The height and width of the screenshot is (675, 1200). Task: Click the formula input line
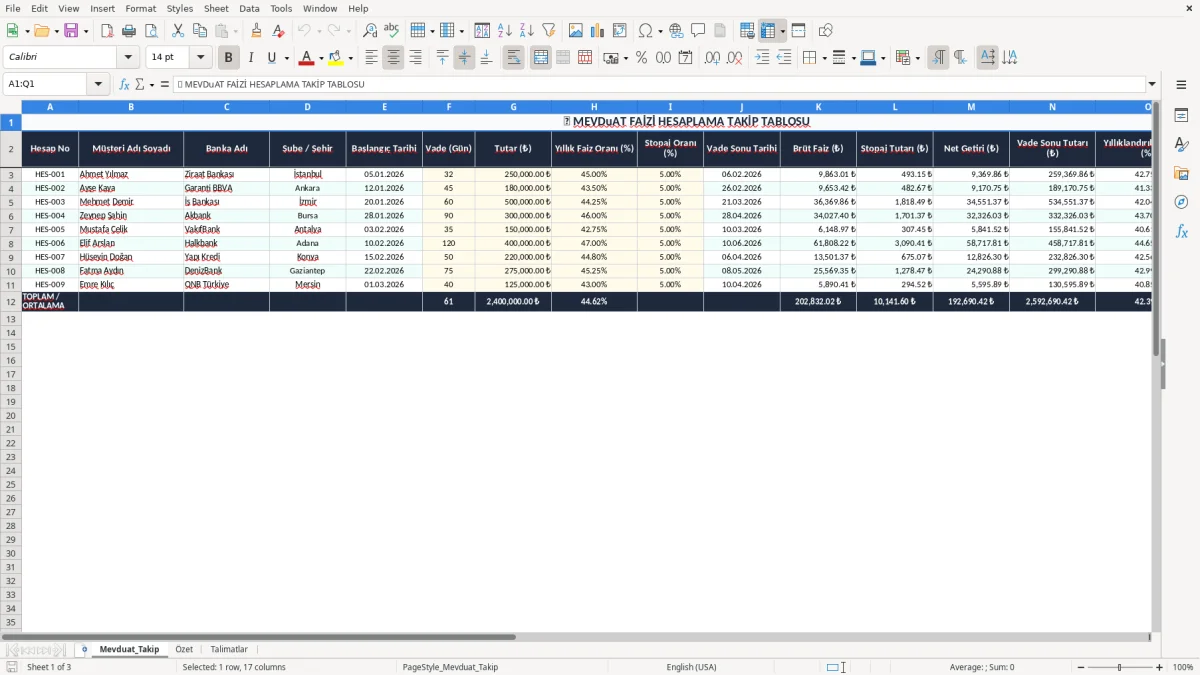[660, 84]
